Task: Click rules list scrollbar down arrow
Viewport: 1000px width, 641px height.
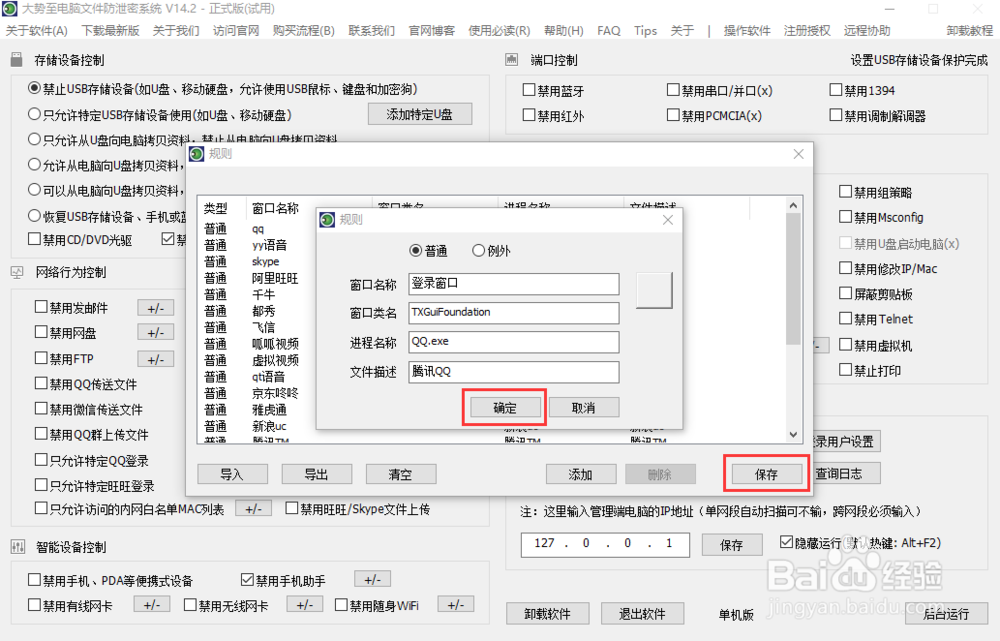Action: tap(793, 434)
